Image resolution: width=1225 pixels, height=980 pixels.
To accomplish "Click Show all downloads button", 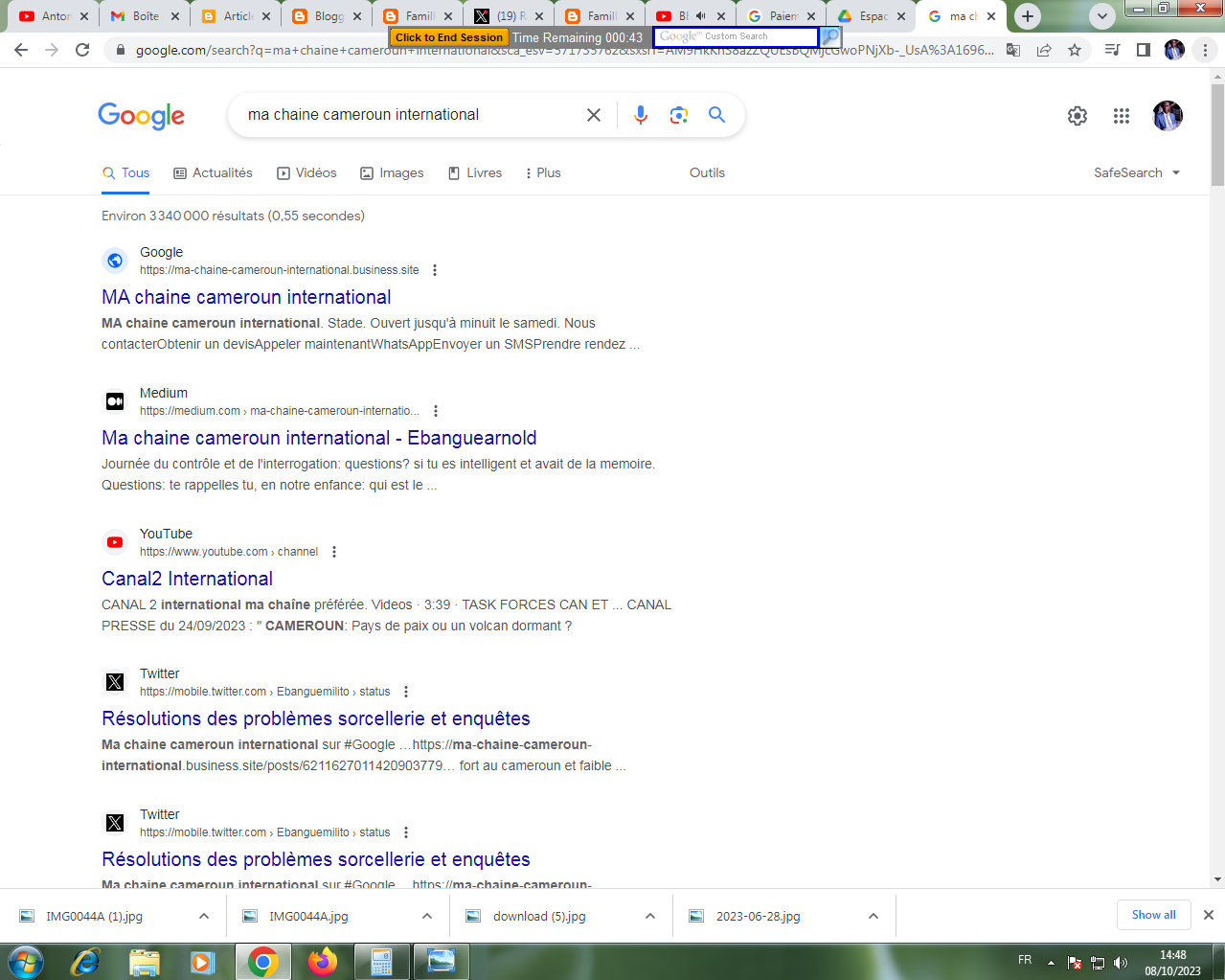I will click(x=1153, y=915).
